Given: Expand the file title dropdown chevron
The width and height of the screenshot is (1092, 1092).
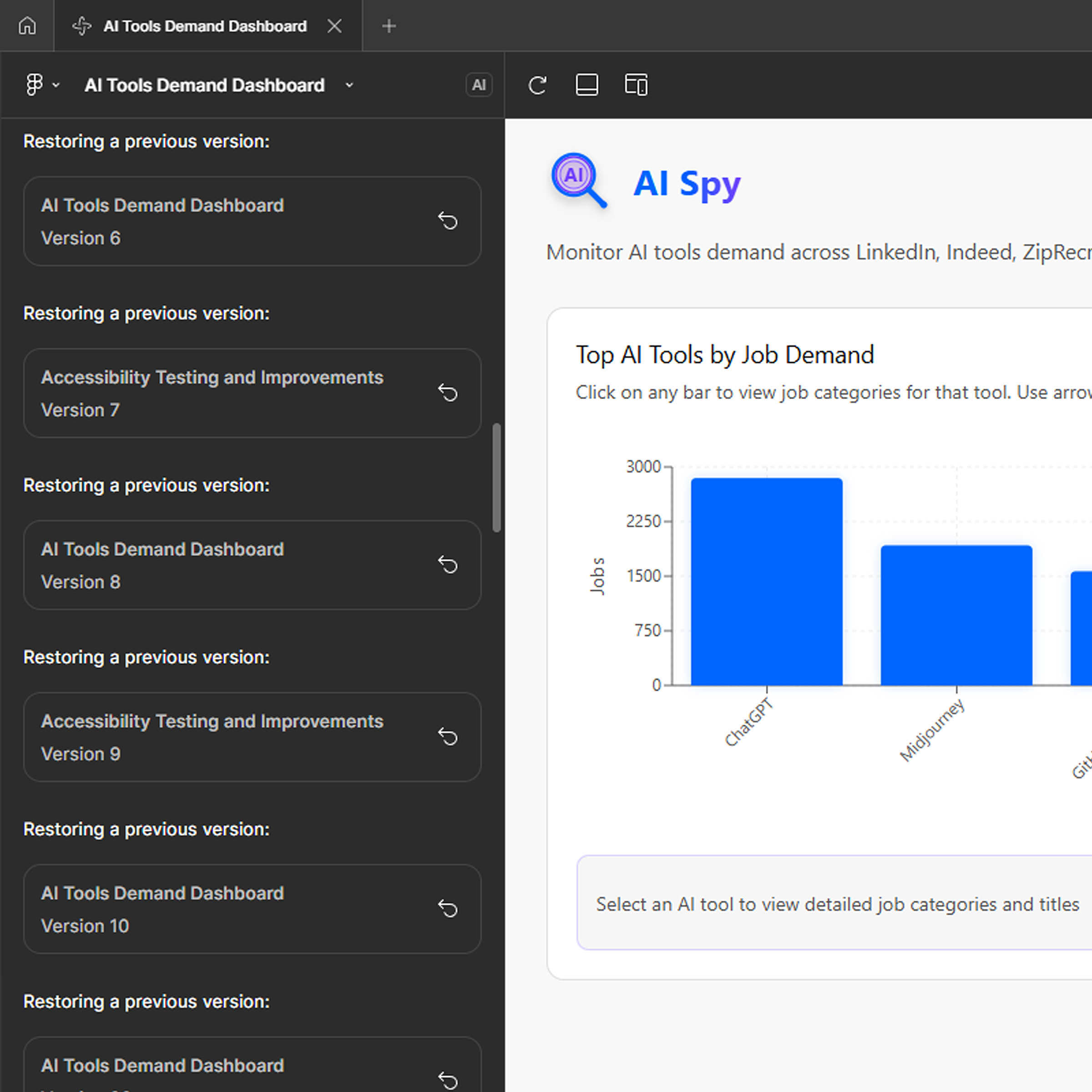Looking at the screenshot, I should (x=349, y=86).
